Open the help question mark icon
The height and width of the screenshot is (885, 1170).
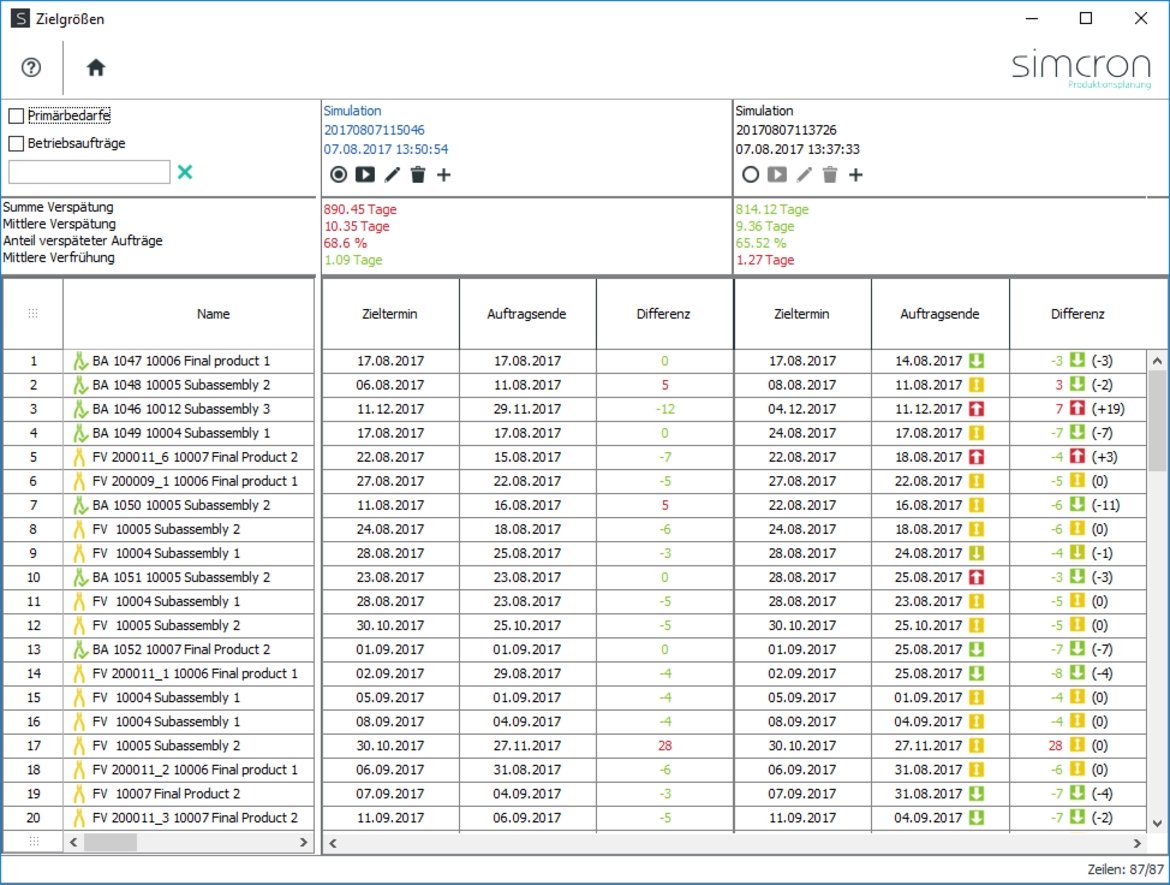tap(31, 68)
